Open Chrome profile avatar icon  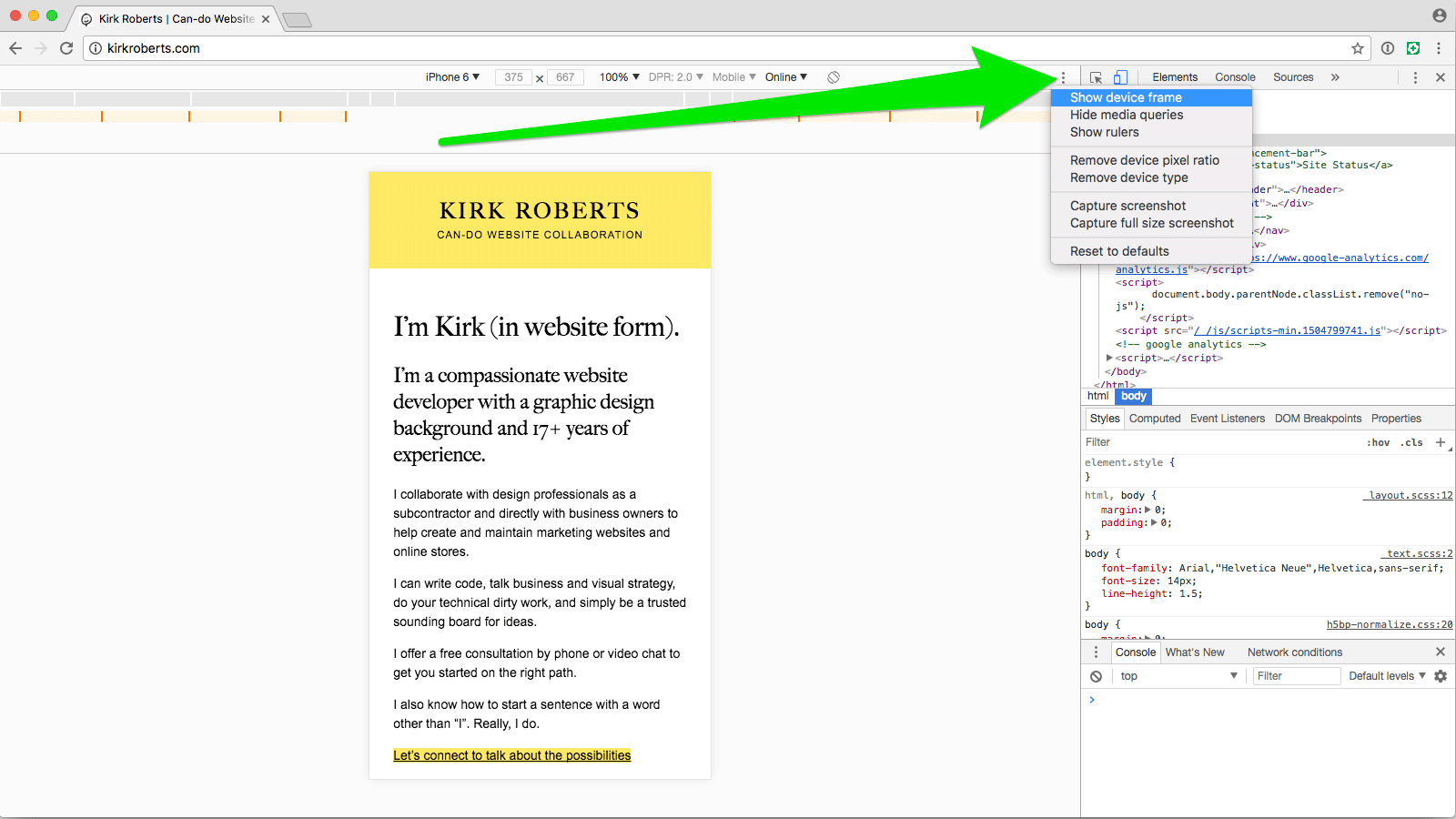(x=1440, y=15)
